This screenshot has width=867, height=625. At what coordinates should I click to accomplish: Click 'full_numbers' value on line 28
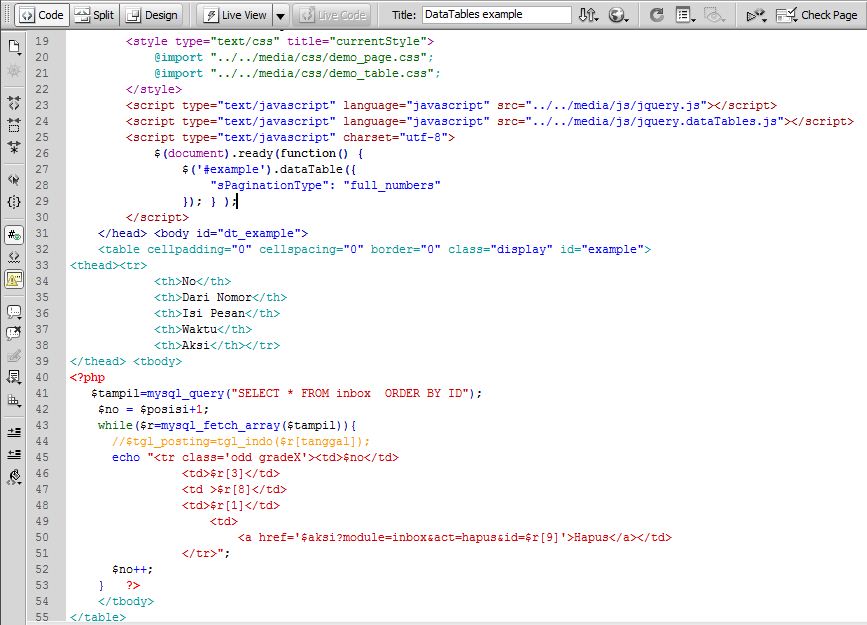pos(391,185)
